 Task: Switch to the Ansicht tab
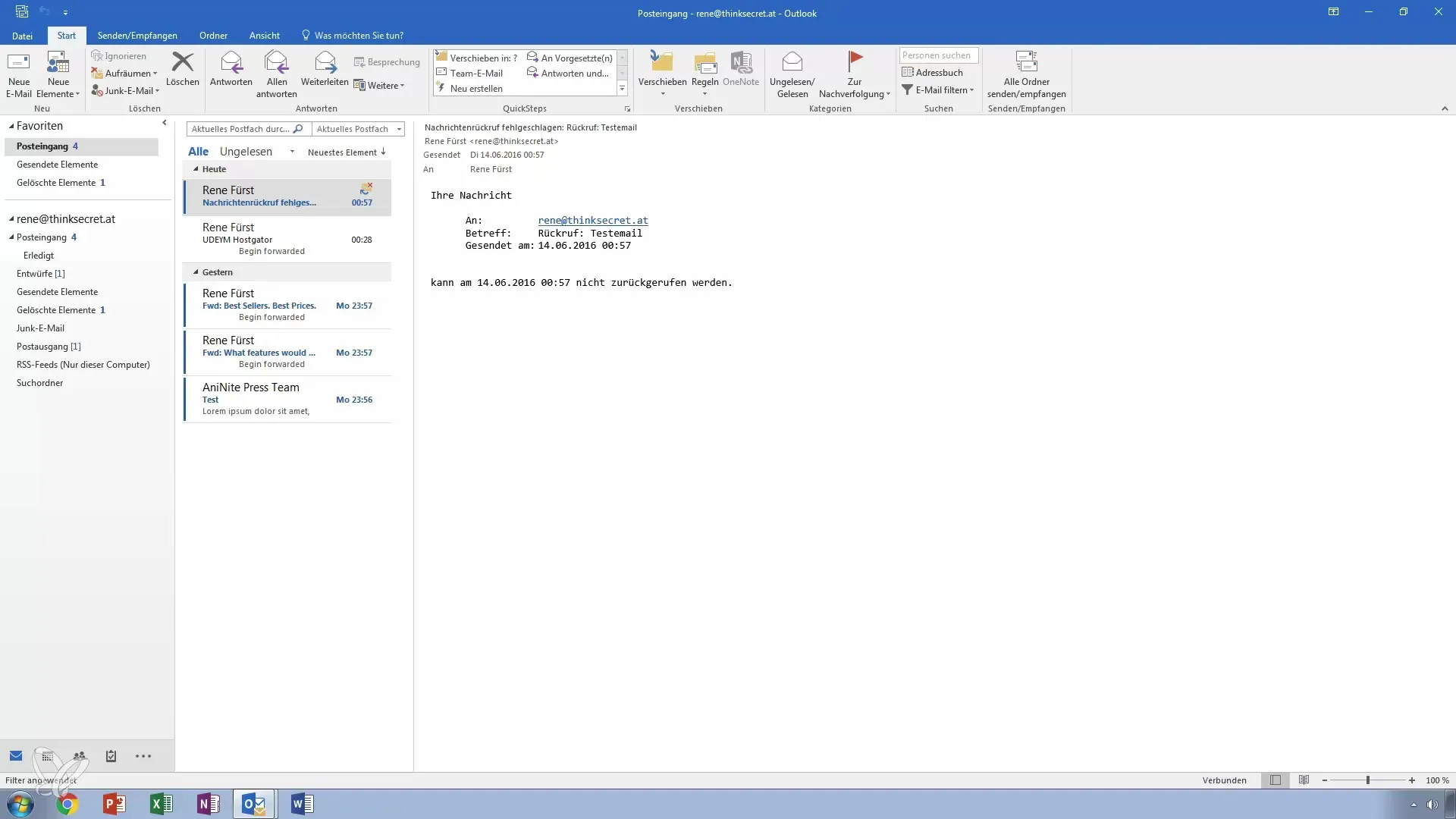click(264, 36)
